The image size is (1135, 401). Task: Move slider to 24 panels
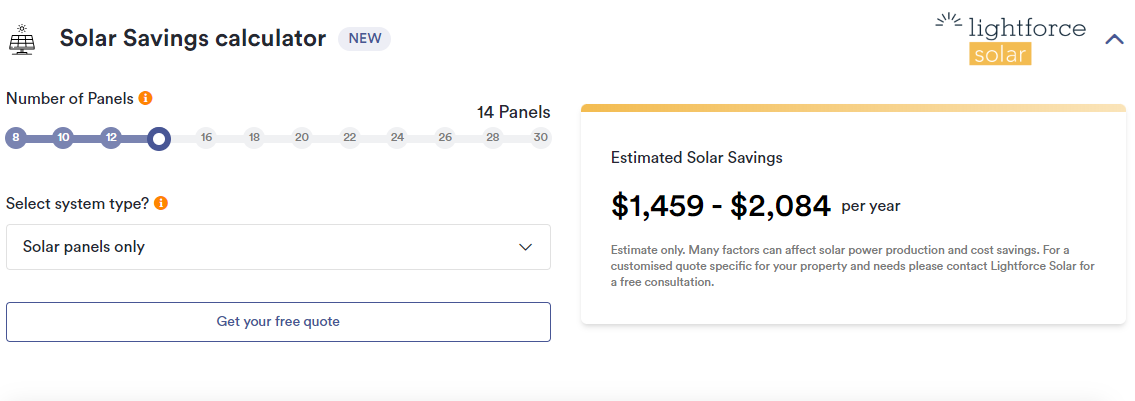(x=397, y=138)
